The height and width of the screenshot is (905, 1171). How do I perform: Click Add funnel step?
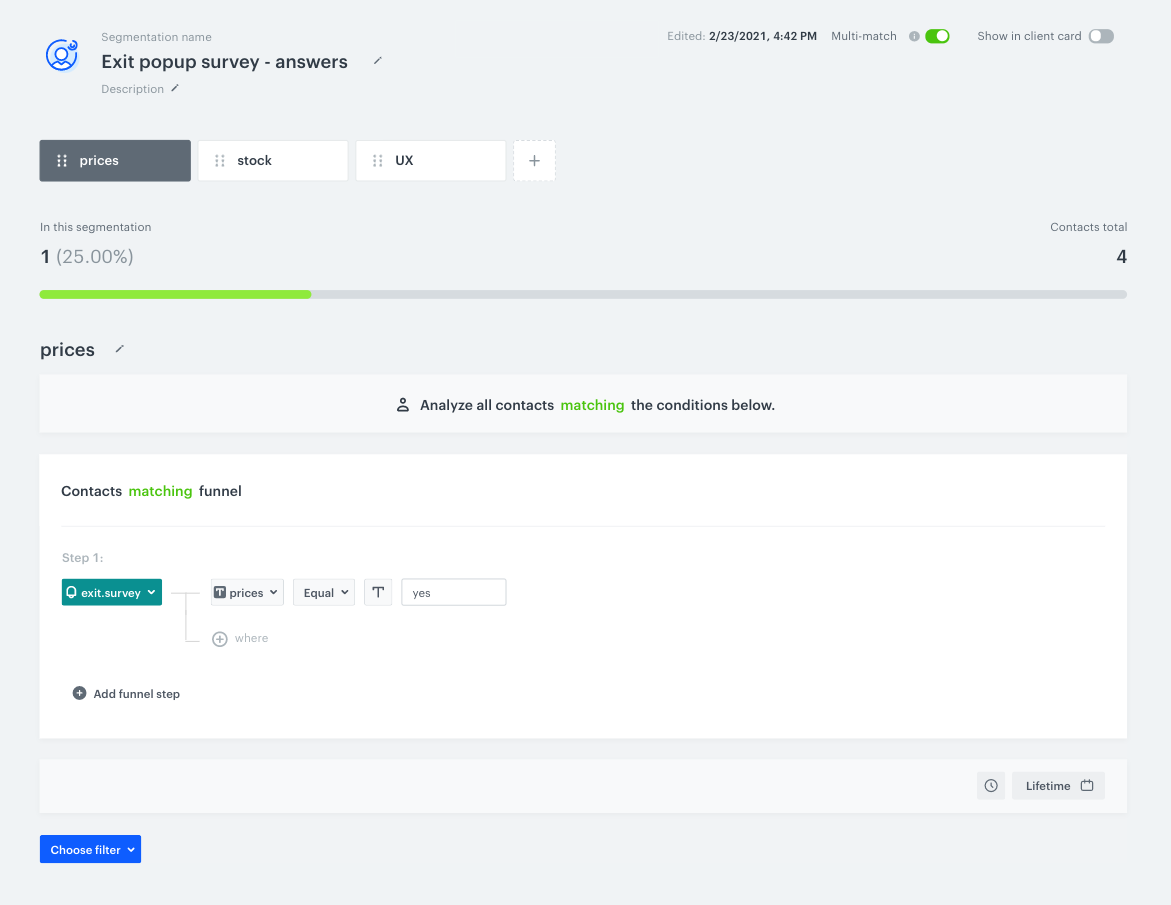[126, 693]
